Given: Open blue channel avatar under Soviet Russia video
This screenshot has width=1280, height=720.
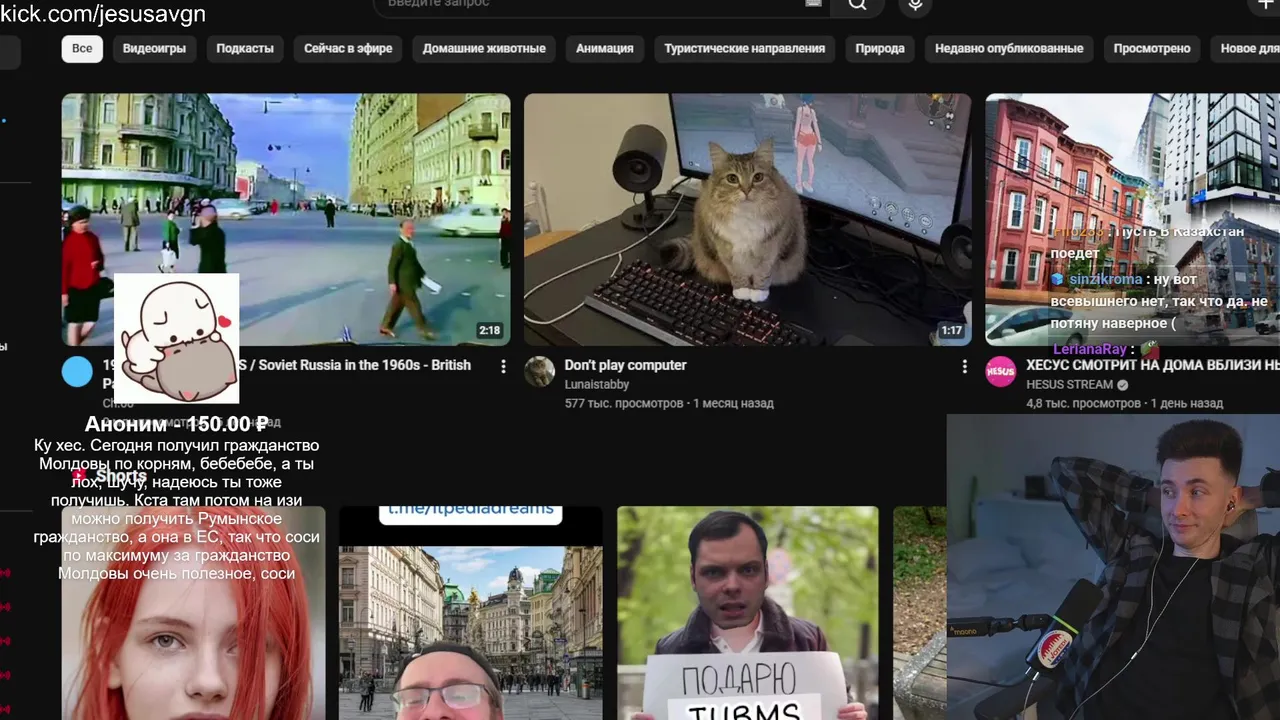Looking at the screenshot, I should 77,371.
